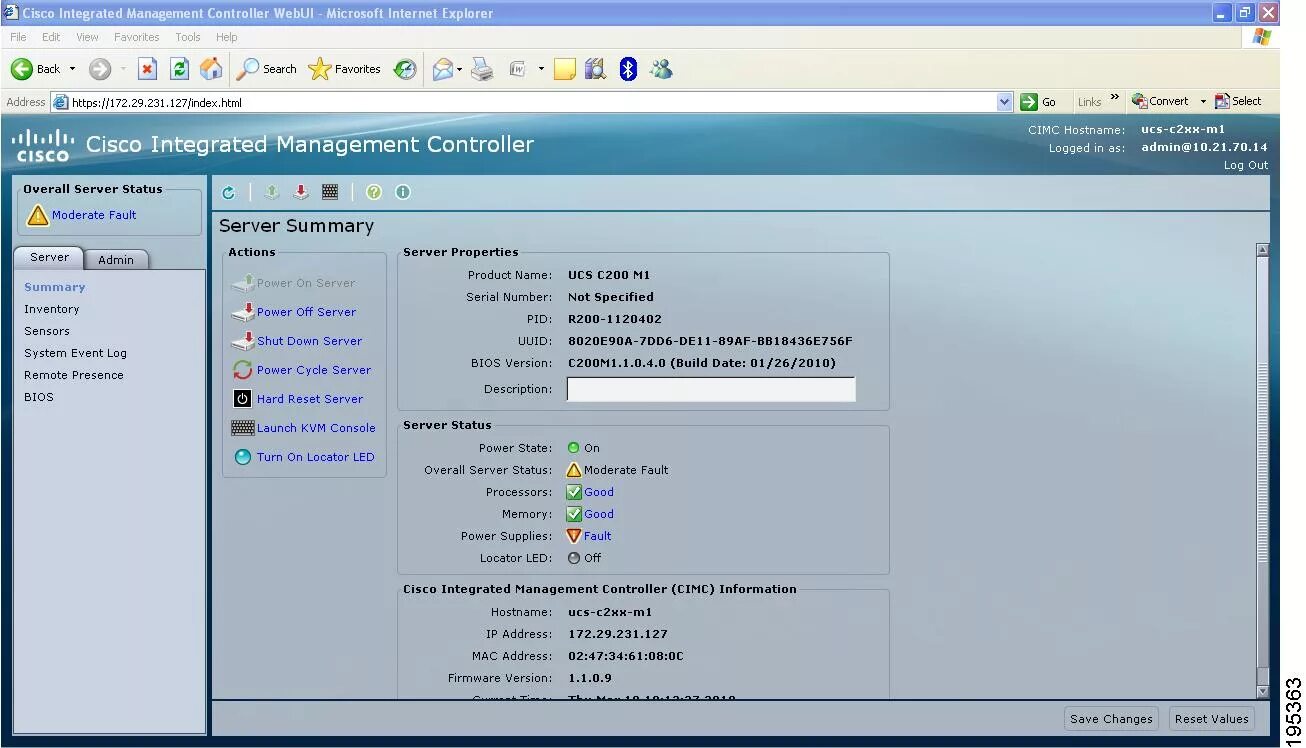Click the green Go arrow button
Viewport: 1306px width, 748px height.
click(x=1029, y=102)
